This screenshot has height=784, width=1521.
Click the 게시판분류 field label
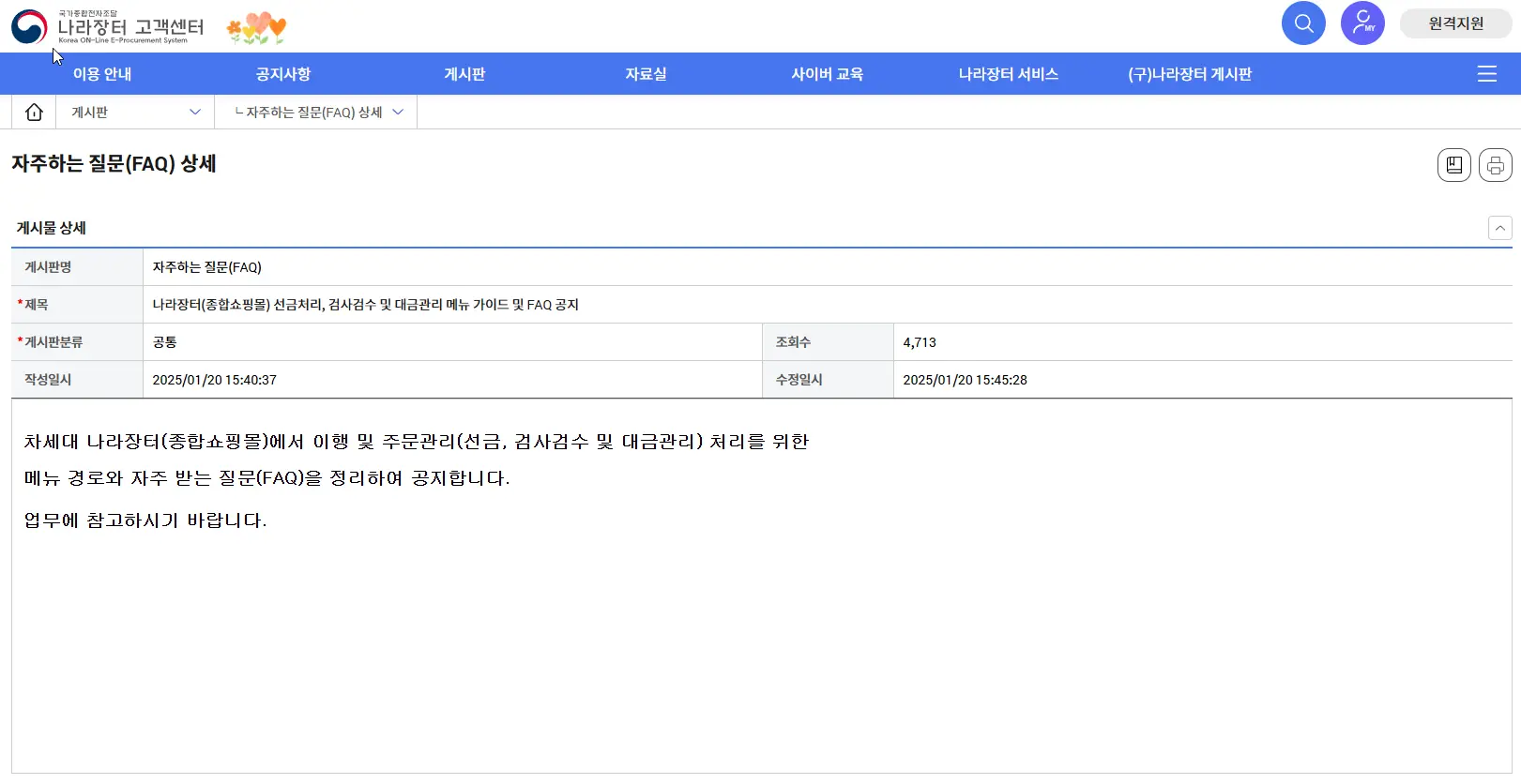pos(53,342)
